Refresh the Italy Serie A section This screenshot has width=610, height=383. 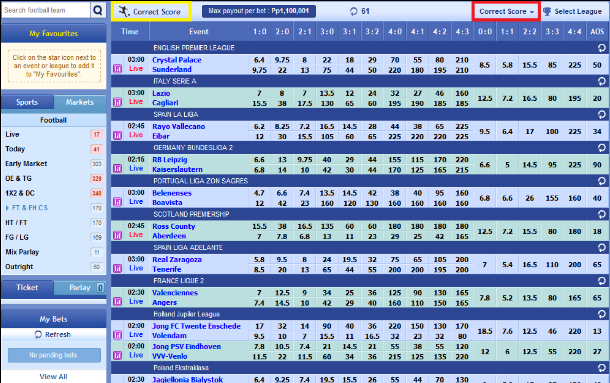601,81
